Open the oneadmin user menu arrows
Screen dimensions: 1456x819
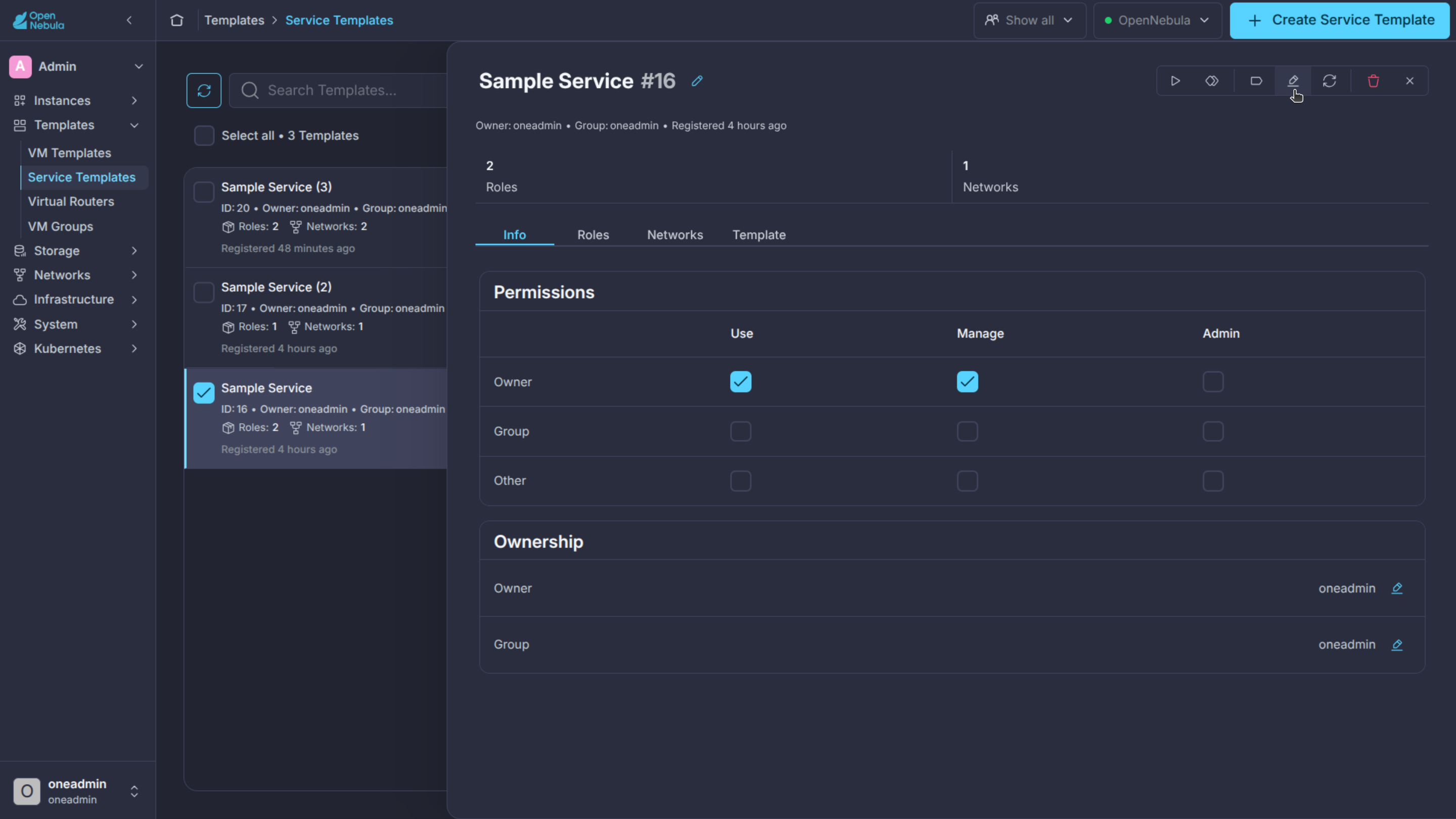point(134,791)
